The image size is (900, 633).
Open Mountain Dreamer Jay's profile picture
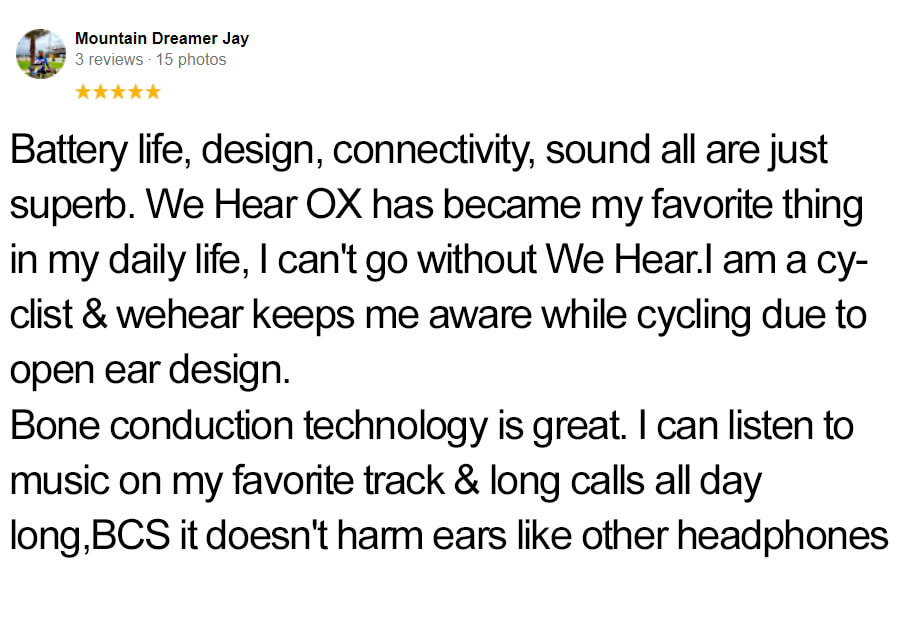(41, 54)
